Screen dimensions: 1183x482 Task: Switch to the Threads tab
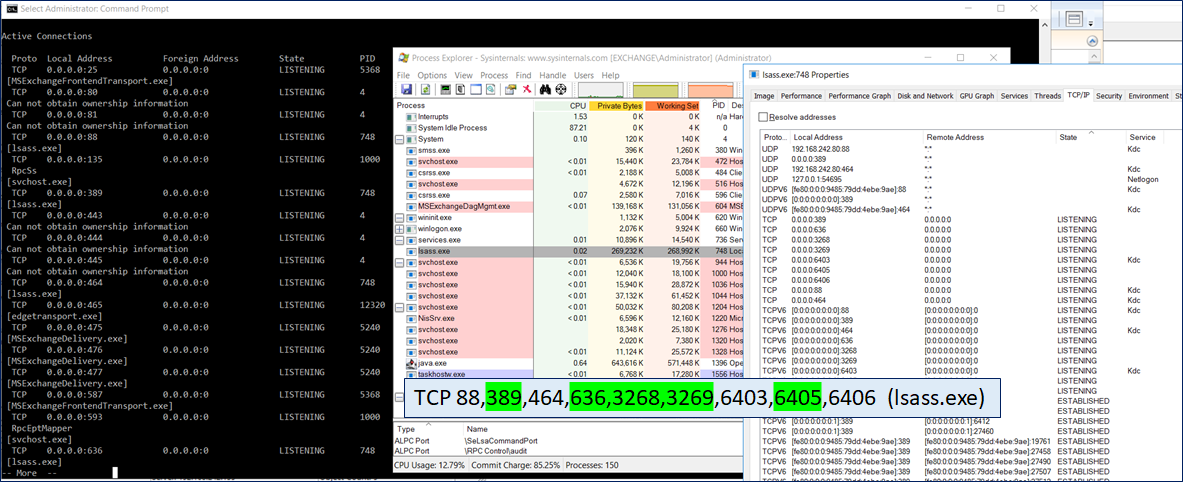click(x=1047, y=96)
